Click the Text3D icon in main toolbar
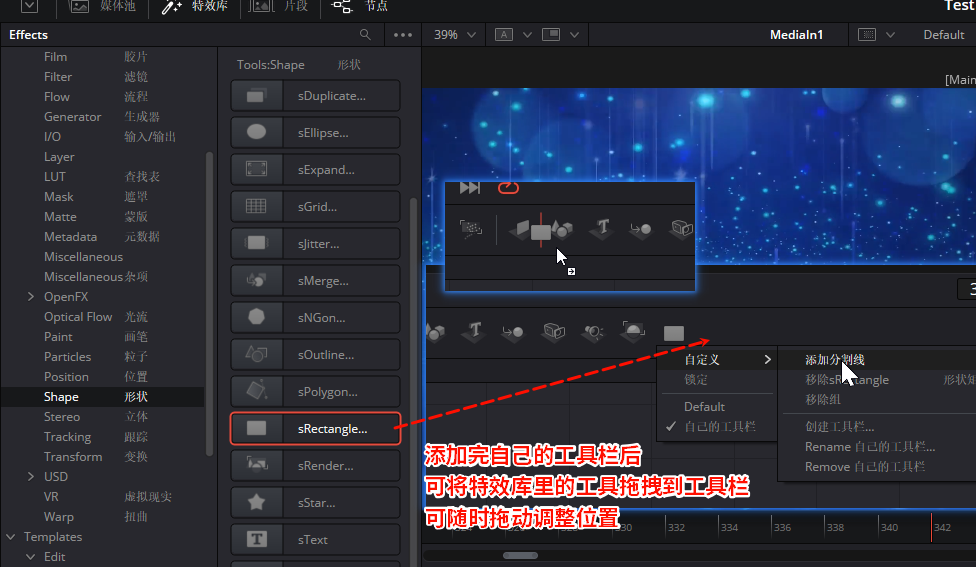The height and width of the screenshot is (567, 976). 474,330
